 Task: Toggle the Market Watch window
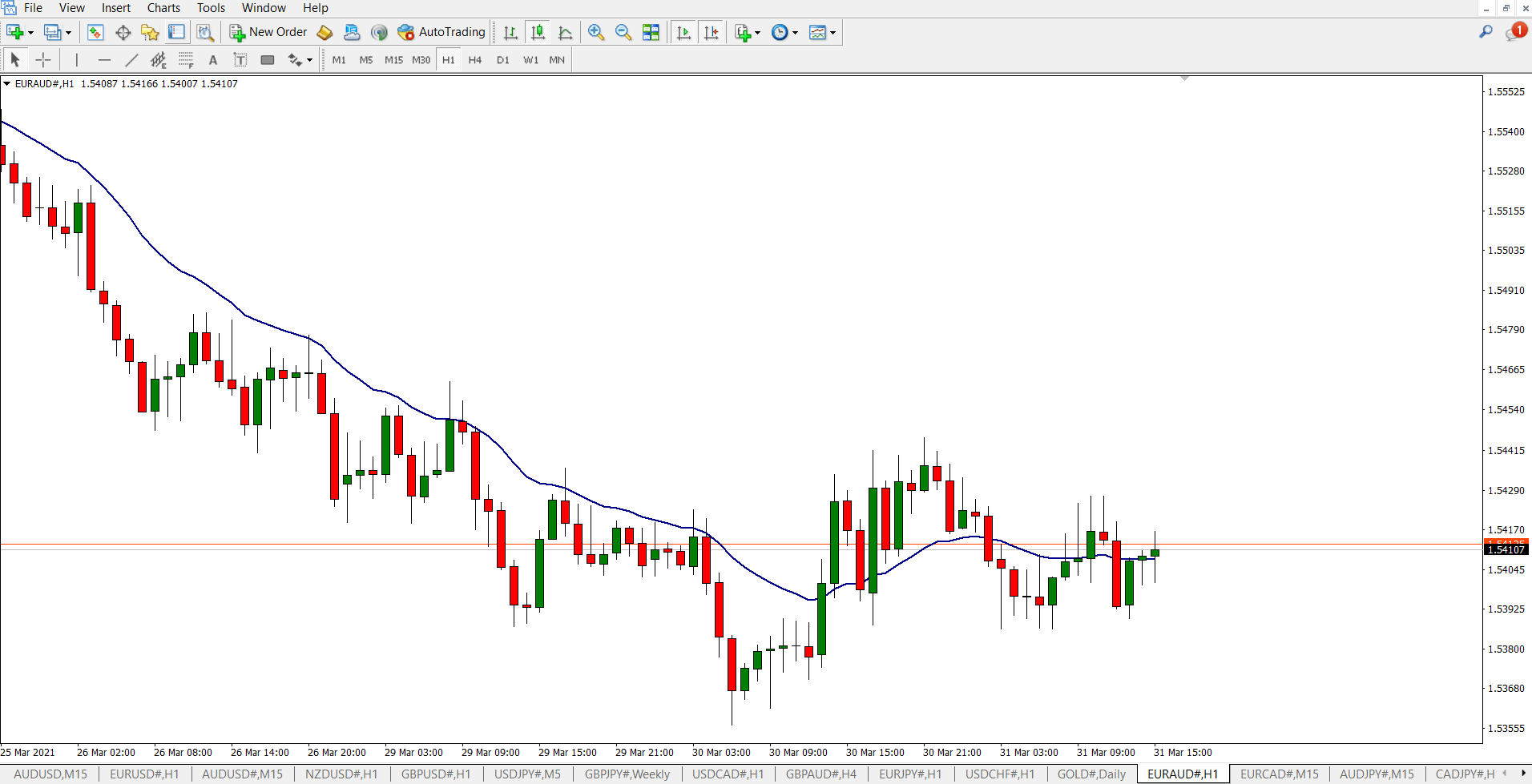click(x=95, y=32)
